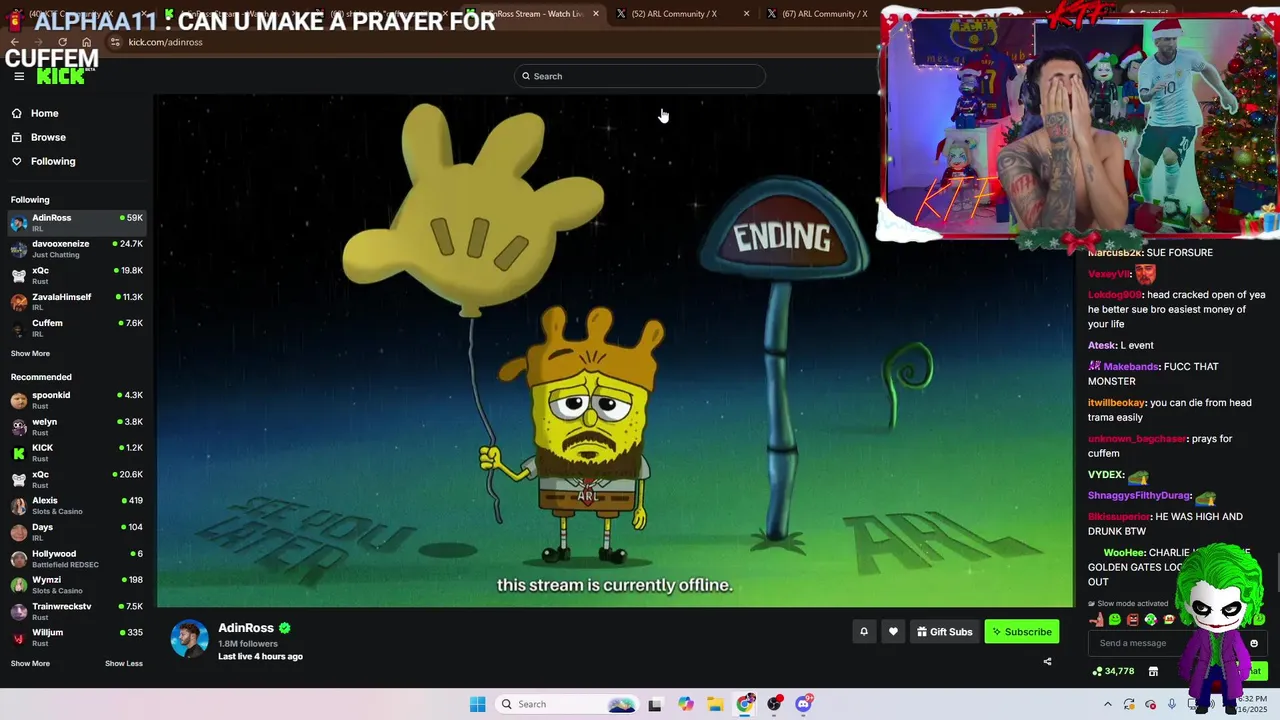This screenshot has width=1280, height=720.
Task: Close the AdinRoss Stream browser tab
Action: click(596, 14)
